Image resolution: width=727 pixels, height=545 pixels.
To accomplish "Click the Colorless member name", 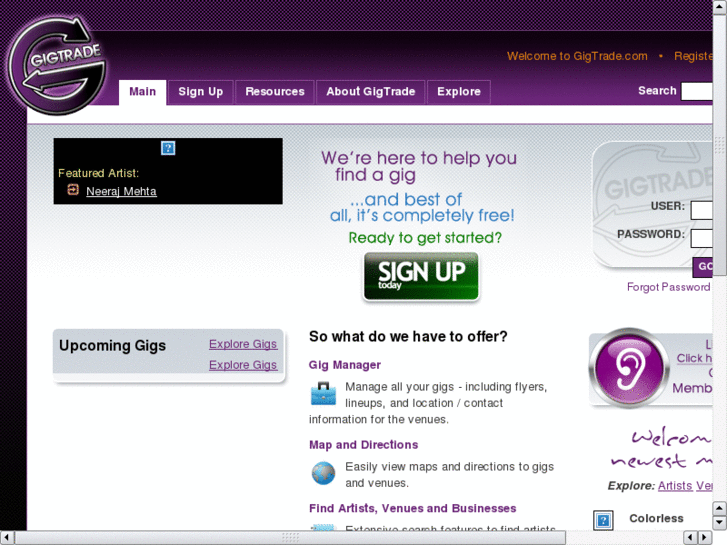I will click(x=656, y=518).
